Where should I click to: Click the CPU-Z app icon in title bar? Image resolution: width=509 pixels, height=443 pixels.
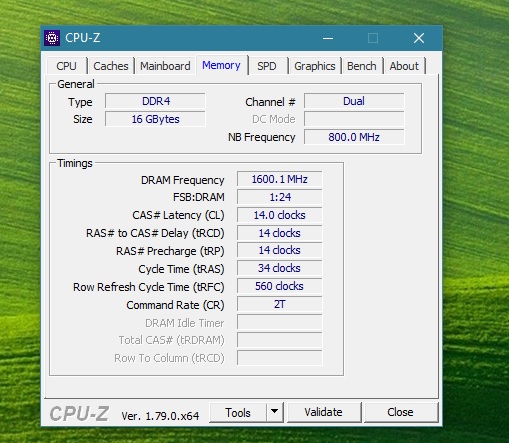pos(52,38)
